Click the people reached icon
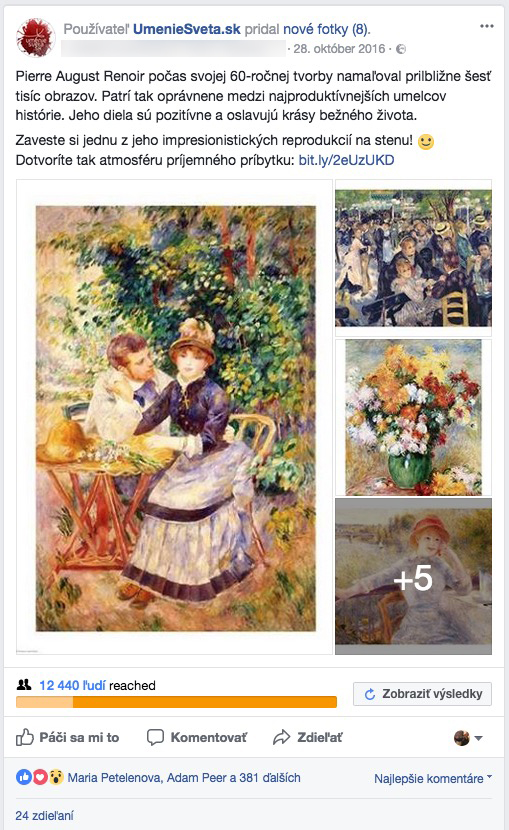 pyautogui.click(x=24, y=685)
